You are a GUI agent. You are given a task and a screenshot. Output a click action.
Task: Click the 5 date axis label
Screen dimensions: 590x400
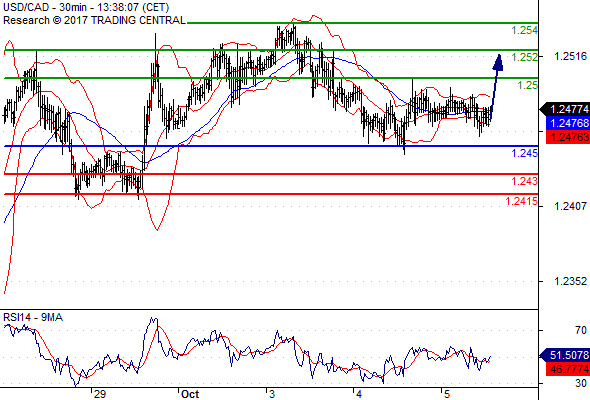click(447, 394)
